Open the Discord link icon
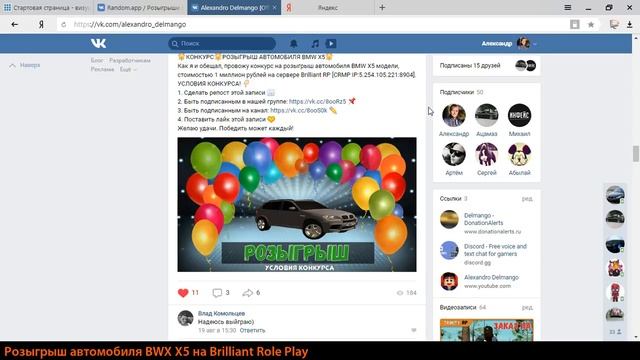The image size is (640, 360). click(x=449, y=250)
